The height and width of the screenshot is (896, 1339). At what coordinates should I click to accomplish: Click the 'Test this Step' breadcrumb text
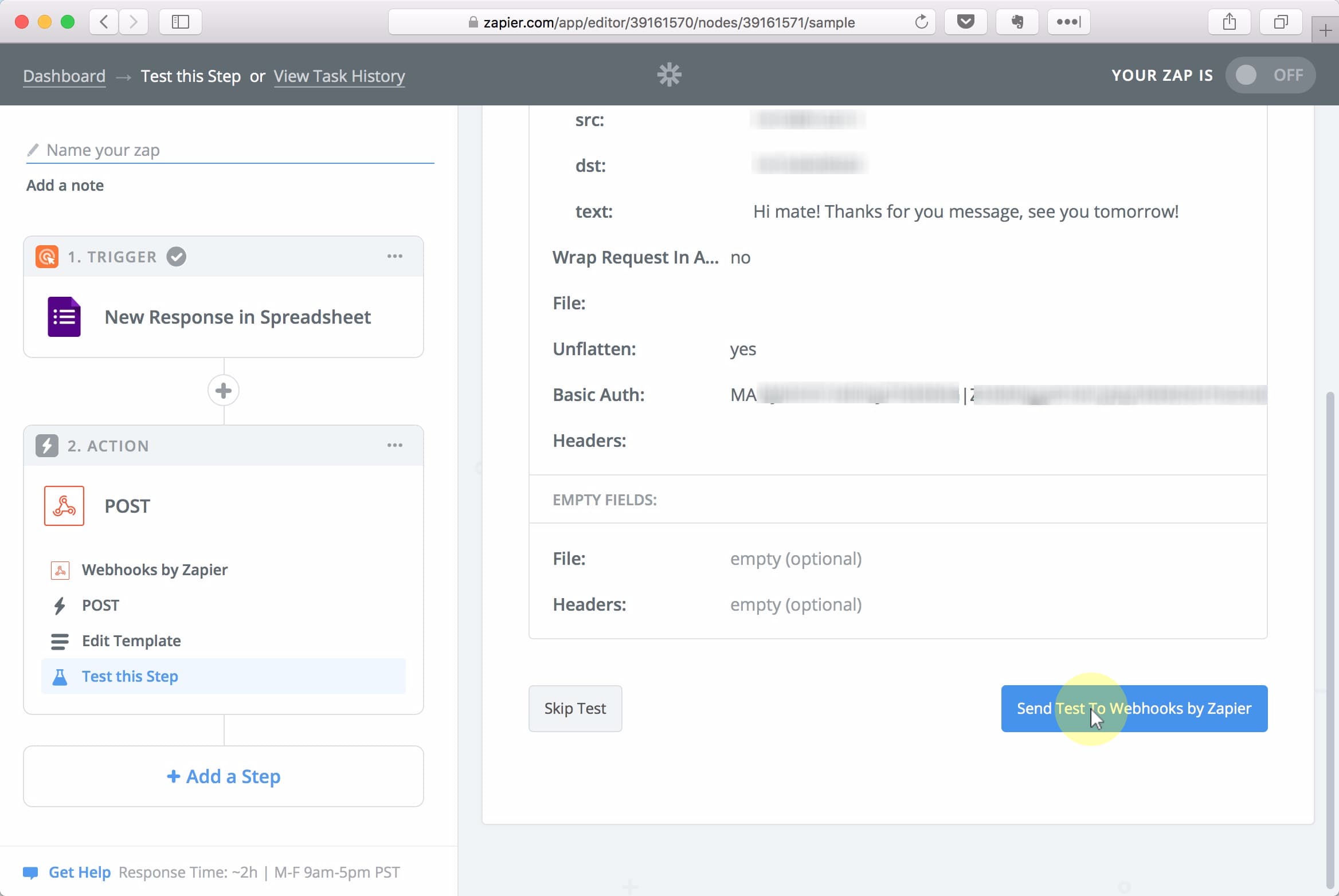[191, 76]
